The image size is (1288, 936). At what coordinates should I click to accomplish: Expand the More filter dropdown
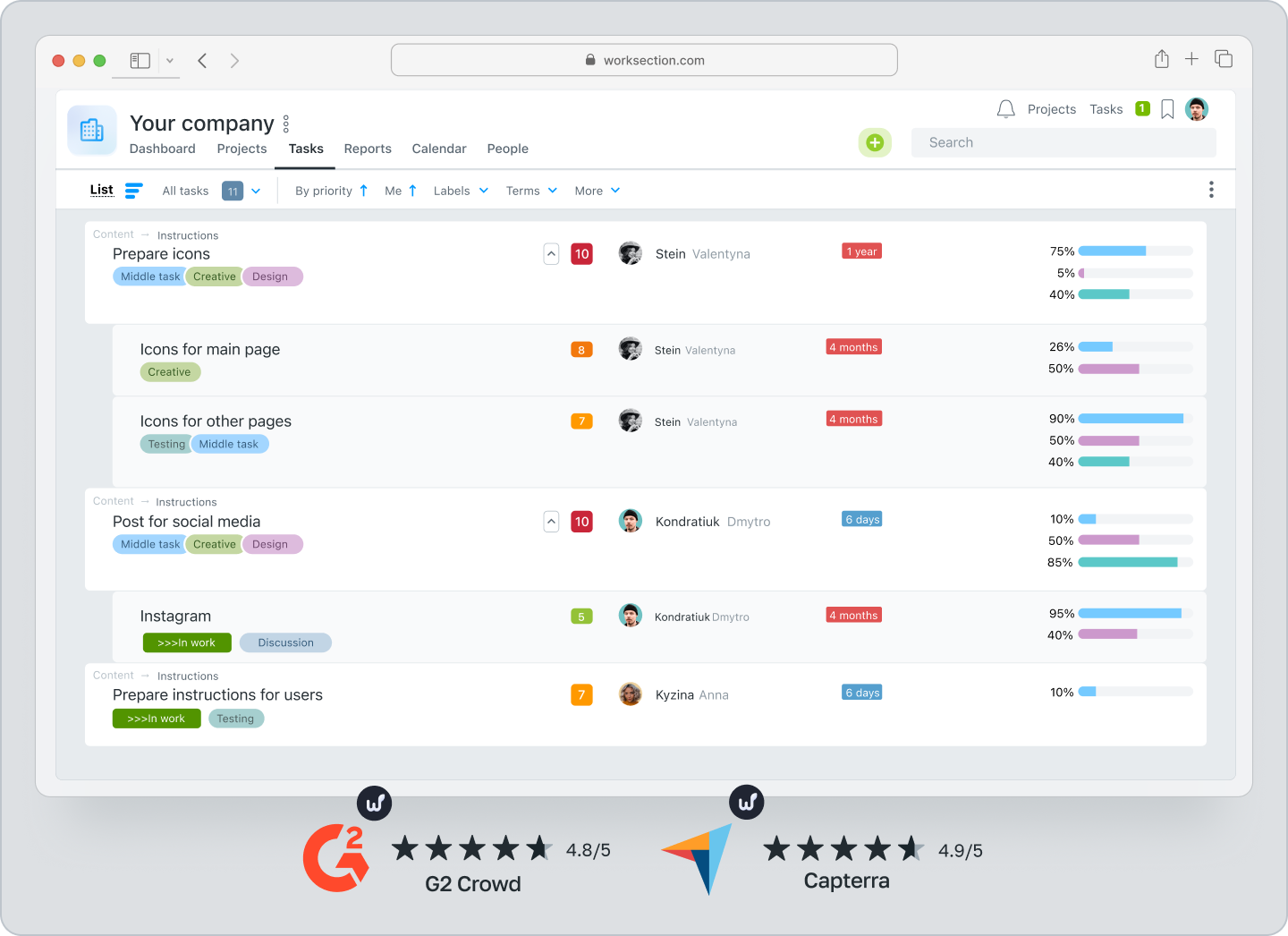[x=596, y=190]
